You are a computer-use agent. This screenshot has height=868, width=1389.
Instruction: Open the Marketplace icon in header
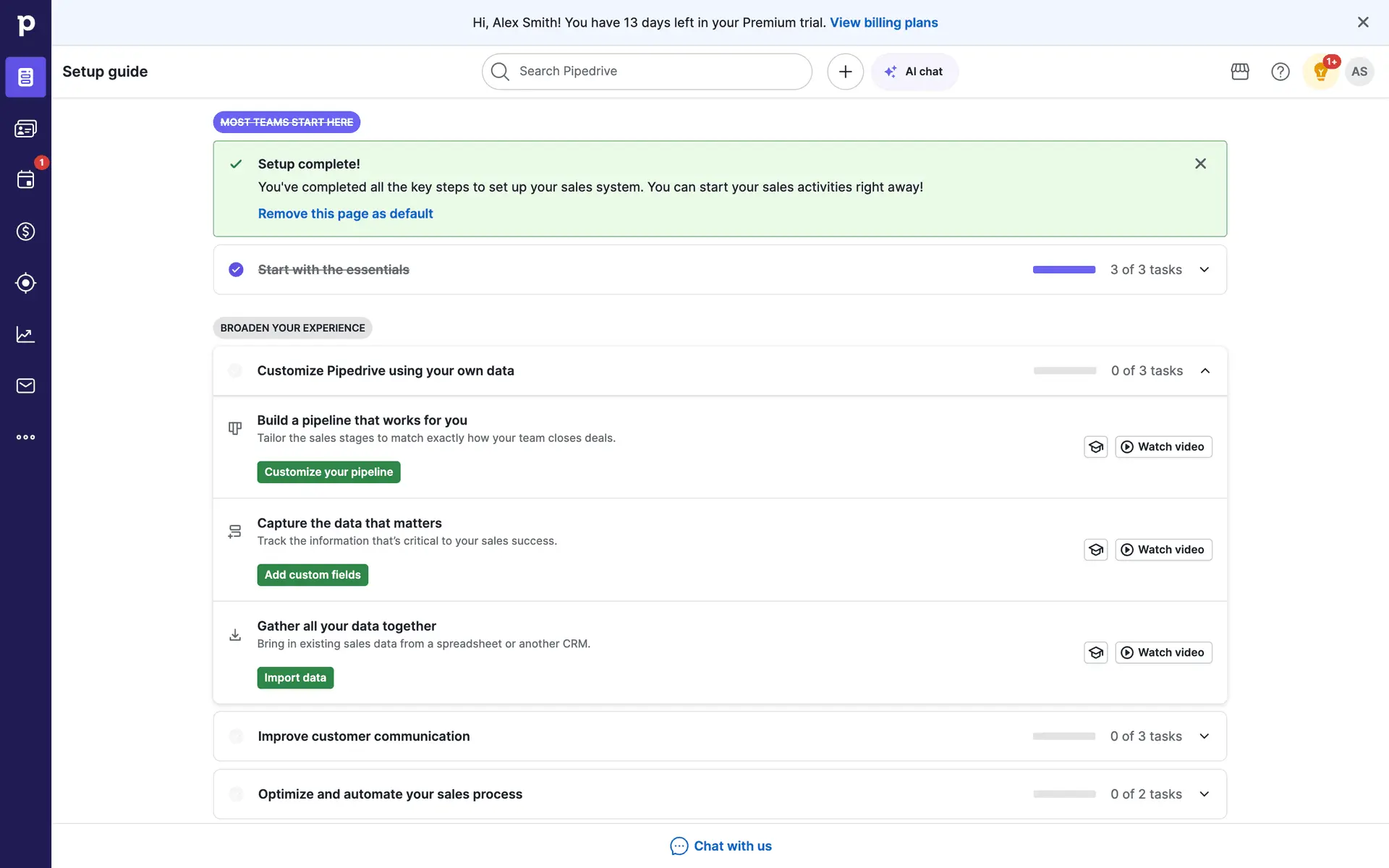coord(1240,72)
